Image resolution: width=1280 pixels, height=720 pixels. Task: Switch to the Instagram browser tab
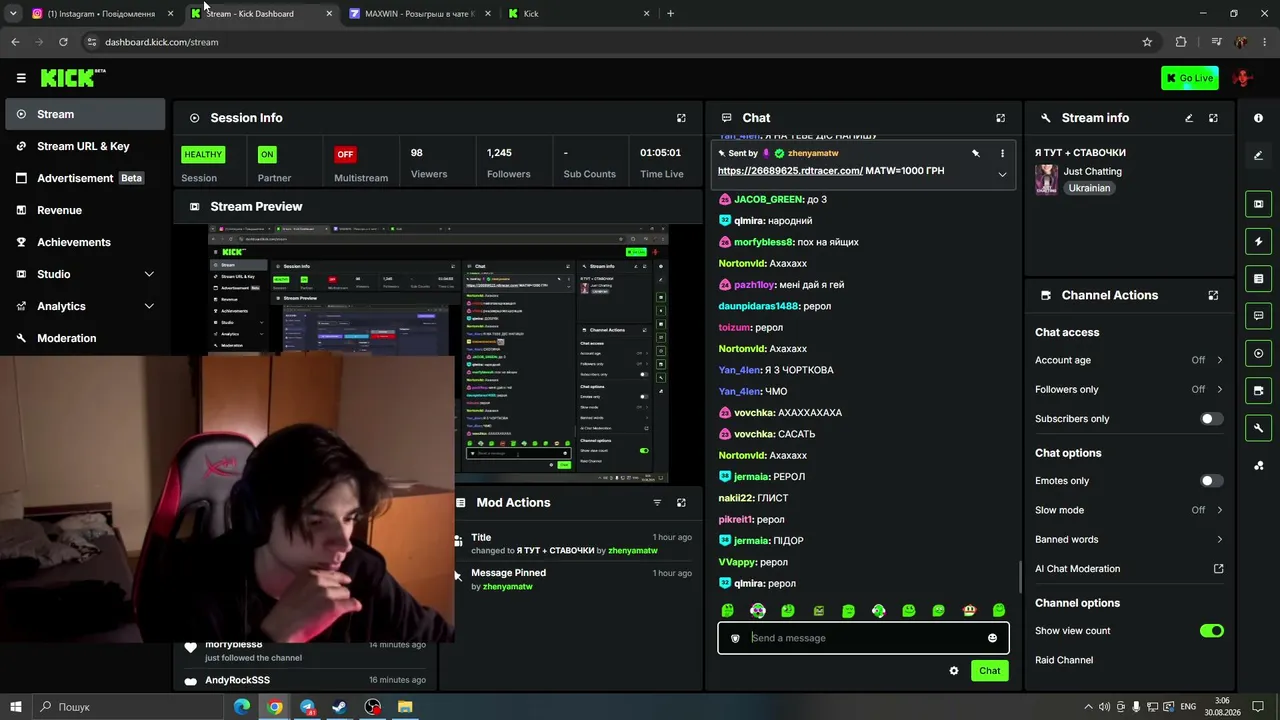point(100,14)
